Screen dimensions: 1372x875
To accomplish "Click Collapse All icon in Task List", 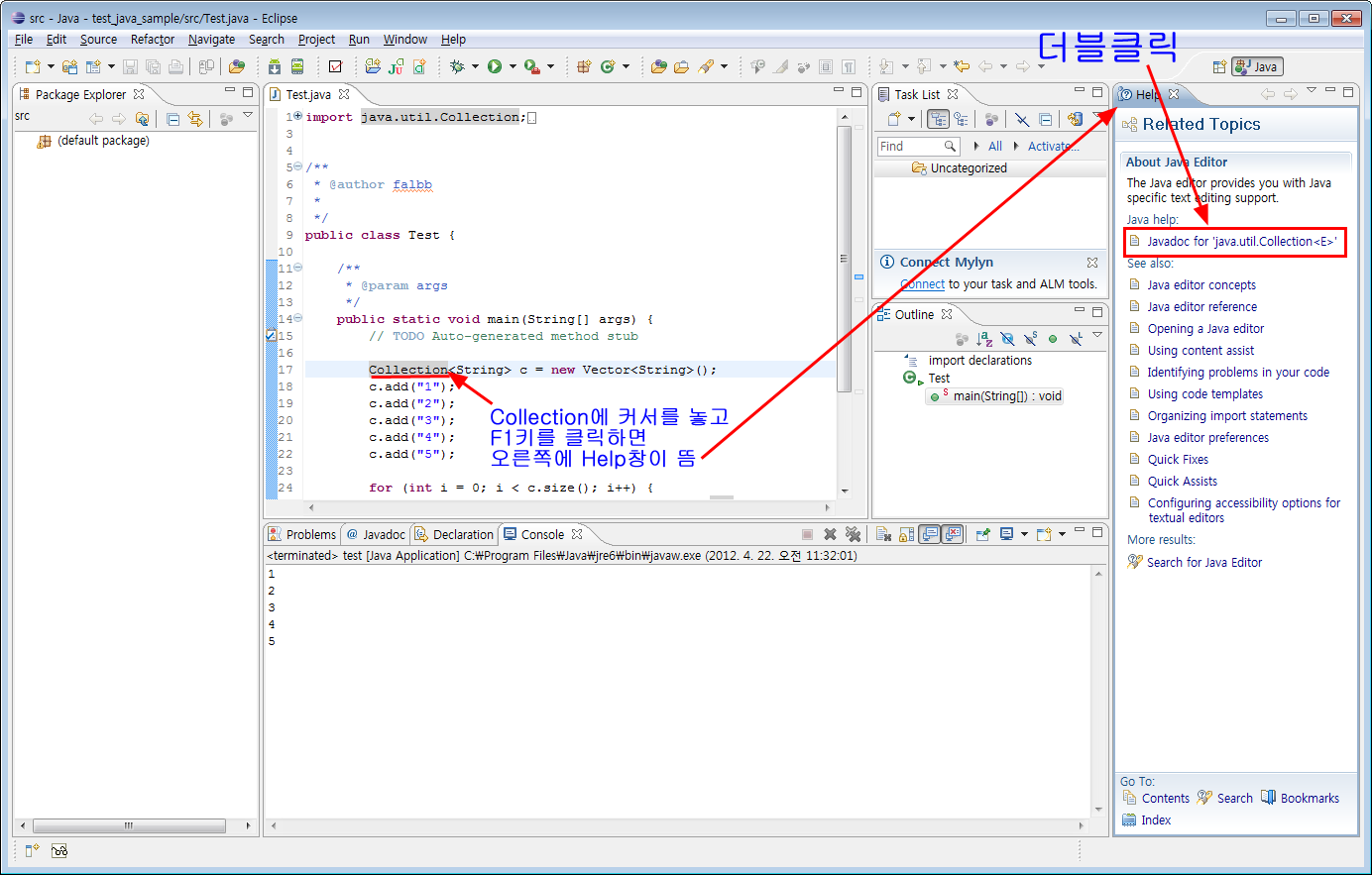I will coord(1045,119).
